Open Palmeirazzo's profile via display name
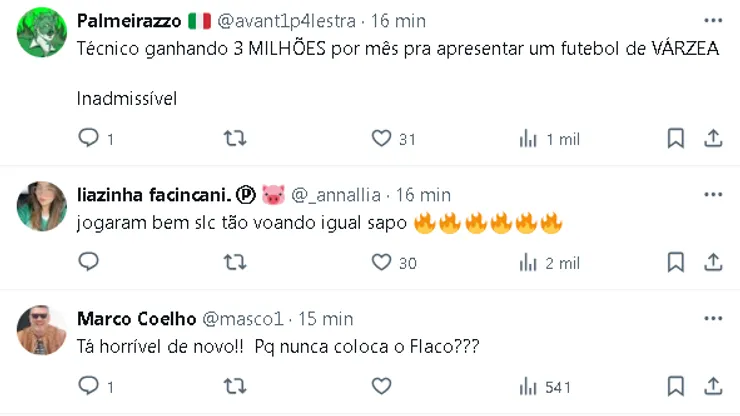The width and height of the screenshot is (740, 416). pos(129,21)
